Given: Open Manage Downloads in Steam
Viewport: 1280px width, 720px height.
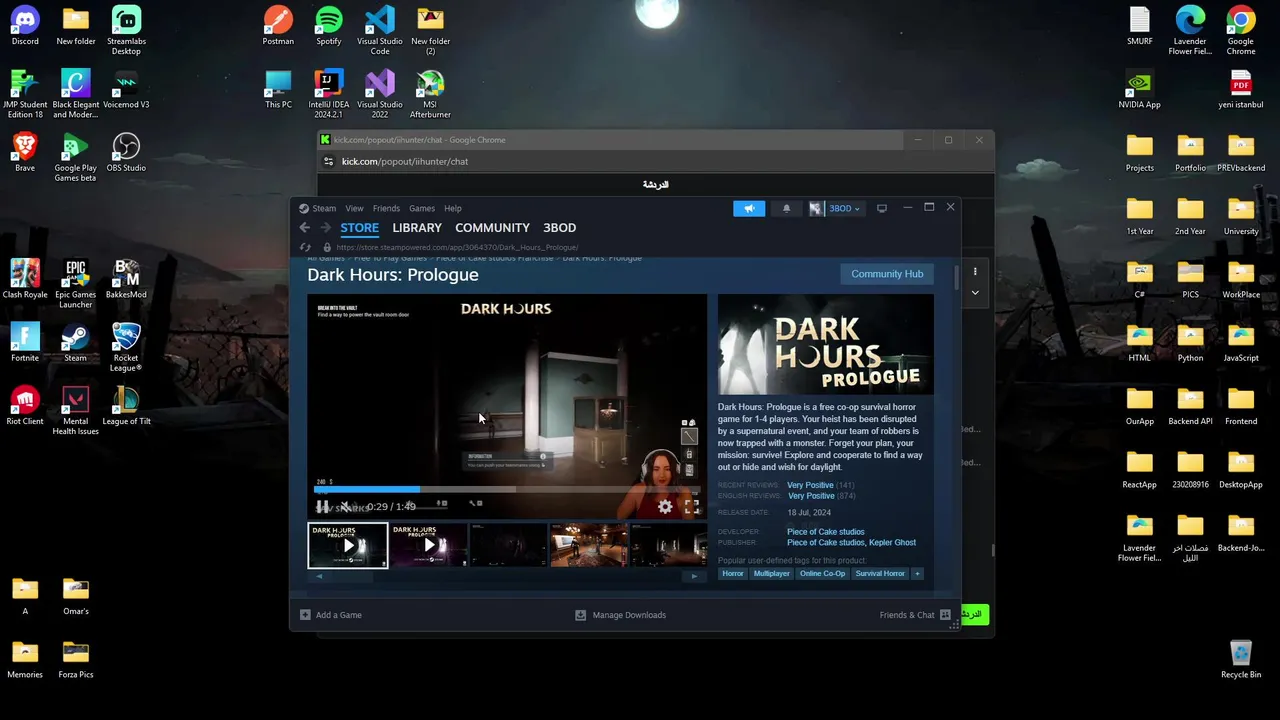Looking at the screenshot, I should [x=620, y=615].
